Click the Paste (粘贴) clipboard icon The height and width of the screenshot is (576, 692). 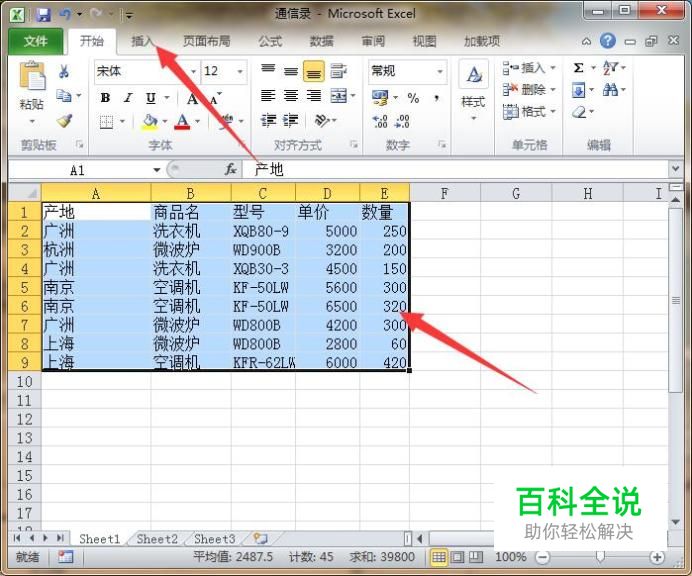[32, 76]
